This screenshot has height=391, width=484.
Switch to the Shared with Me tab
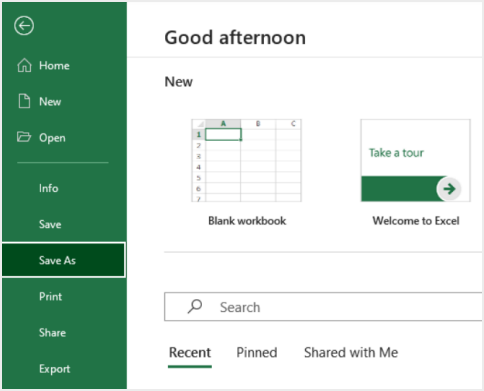(x=351, y=353)
